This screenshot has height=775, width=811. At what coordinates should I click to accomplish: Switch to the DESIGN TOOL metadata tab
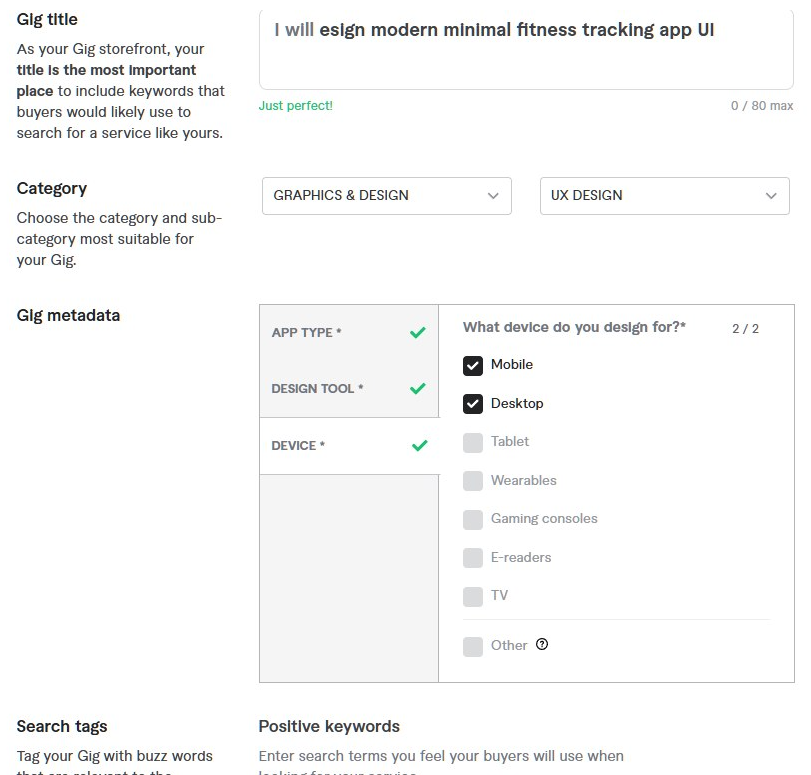click(x=349, y=389)
